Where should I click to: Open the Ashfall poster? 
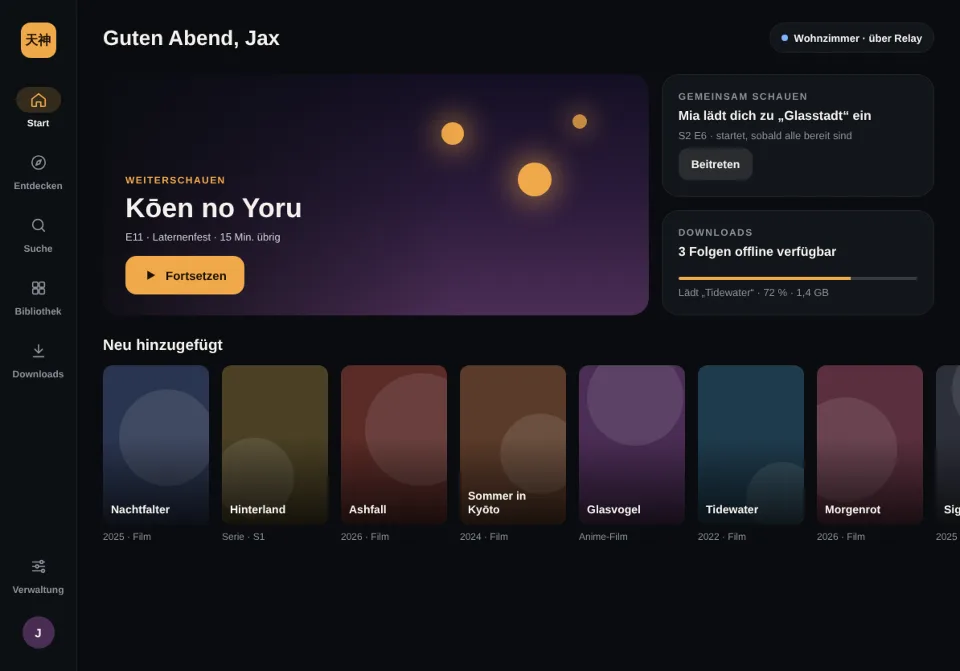coord(394,444)
